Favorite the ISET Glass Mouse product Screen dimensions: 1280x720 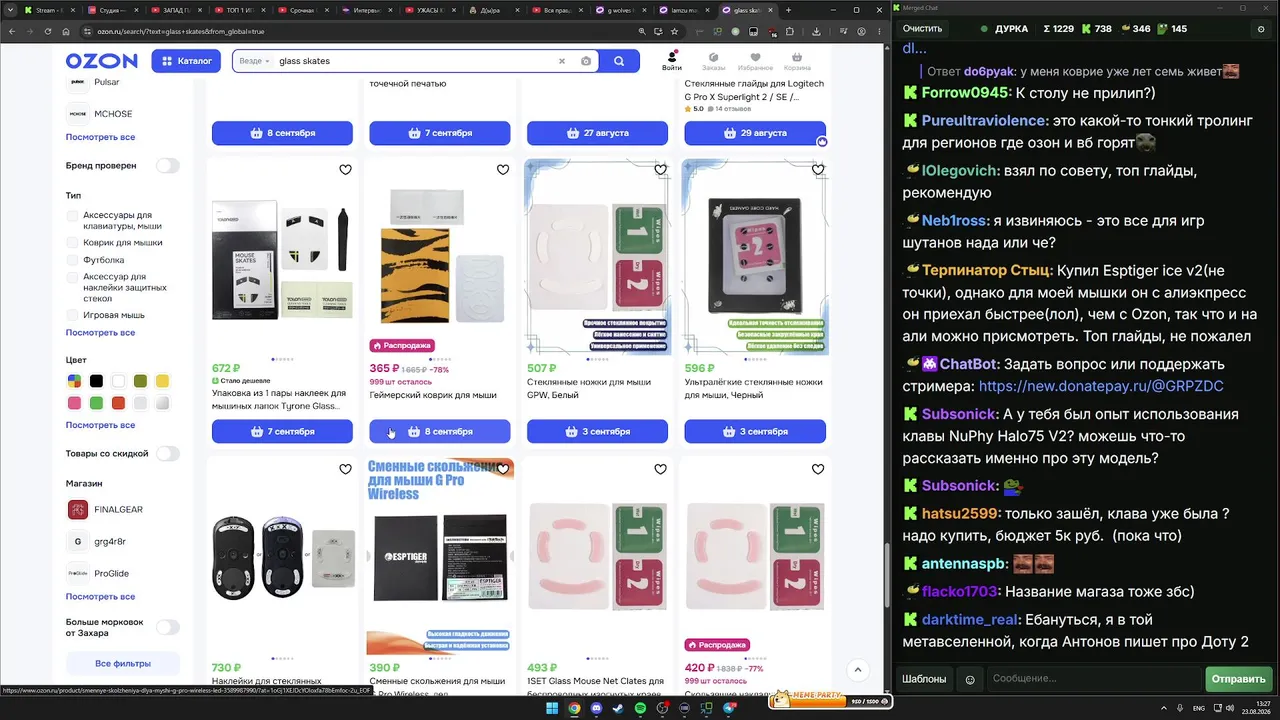point(660,469)
